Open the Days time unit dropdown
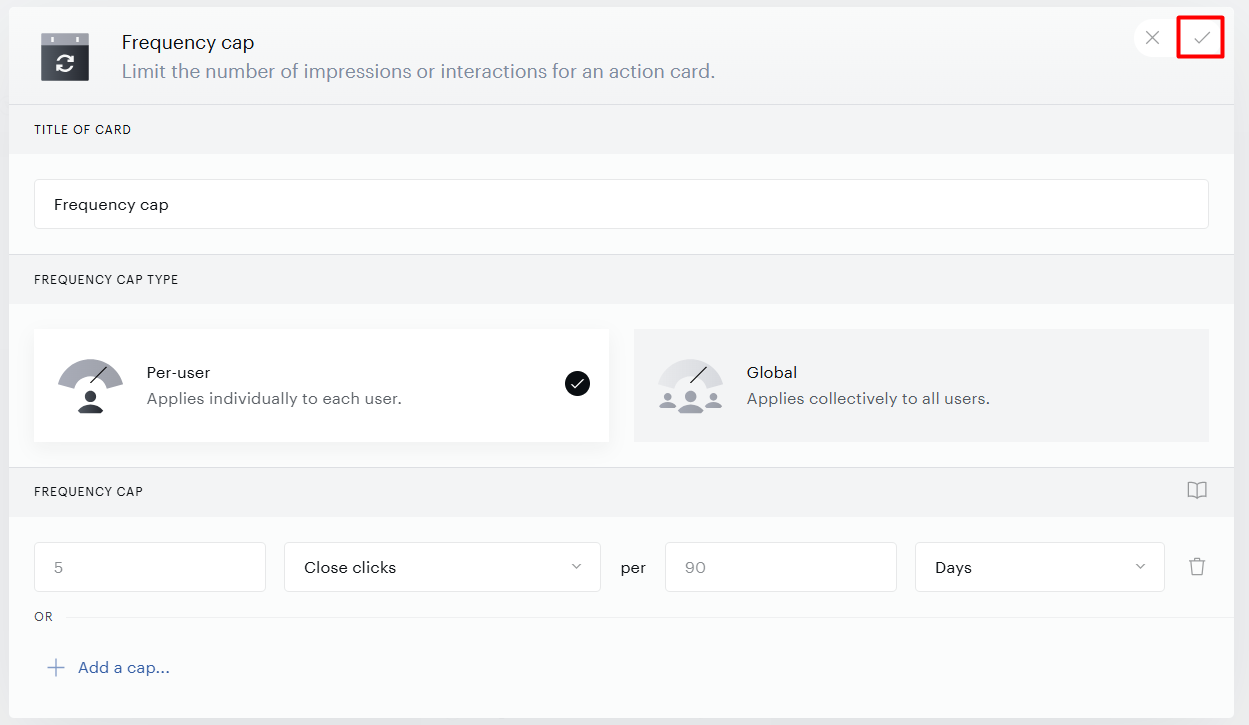The height and width of the screenshot is (725, 1249). (1040, 567)
